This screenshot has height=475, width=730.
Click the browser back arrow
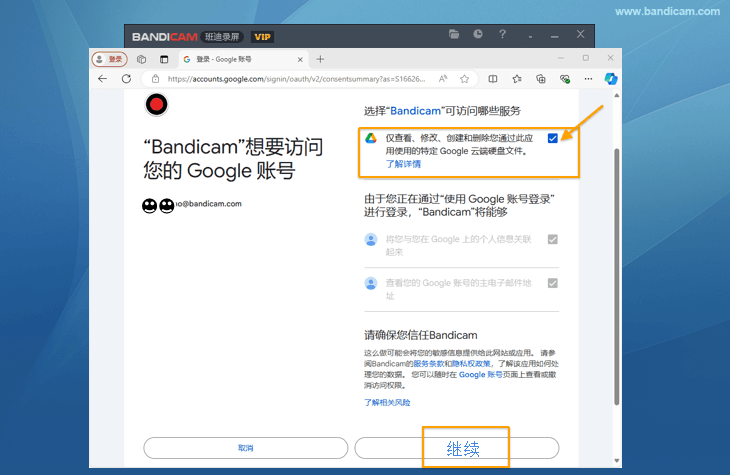point(102,78)
